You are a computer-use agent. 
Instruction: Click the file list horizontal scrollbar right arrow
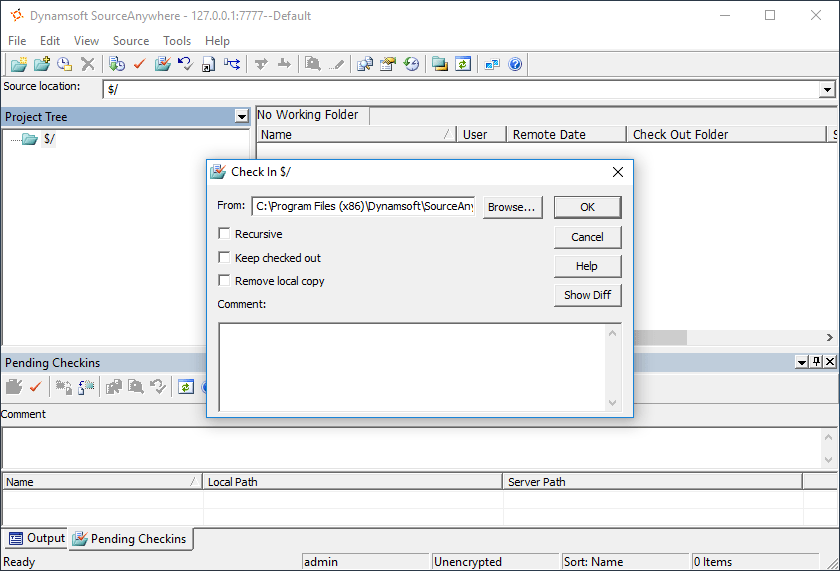click(829, 337)
